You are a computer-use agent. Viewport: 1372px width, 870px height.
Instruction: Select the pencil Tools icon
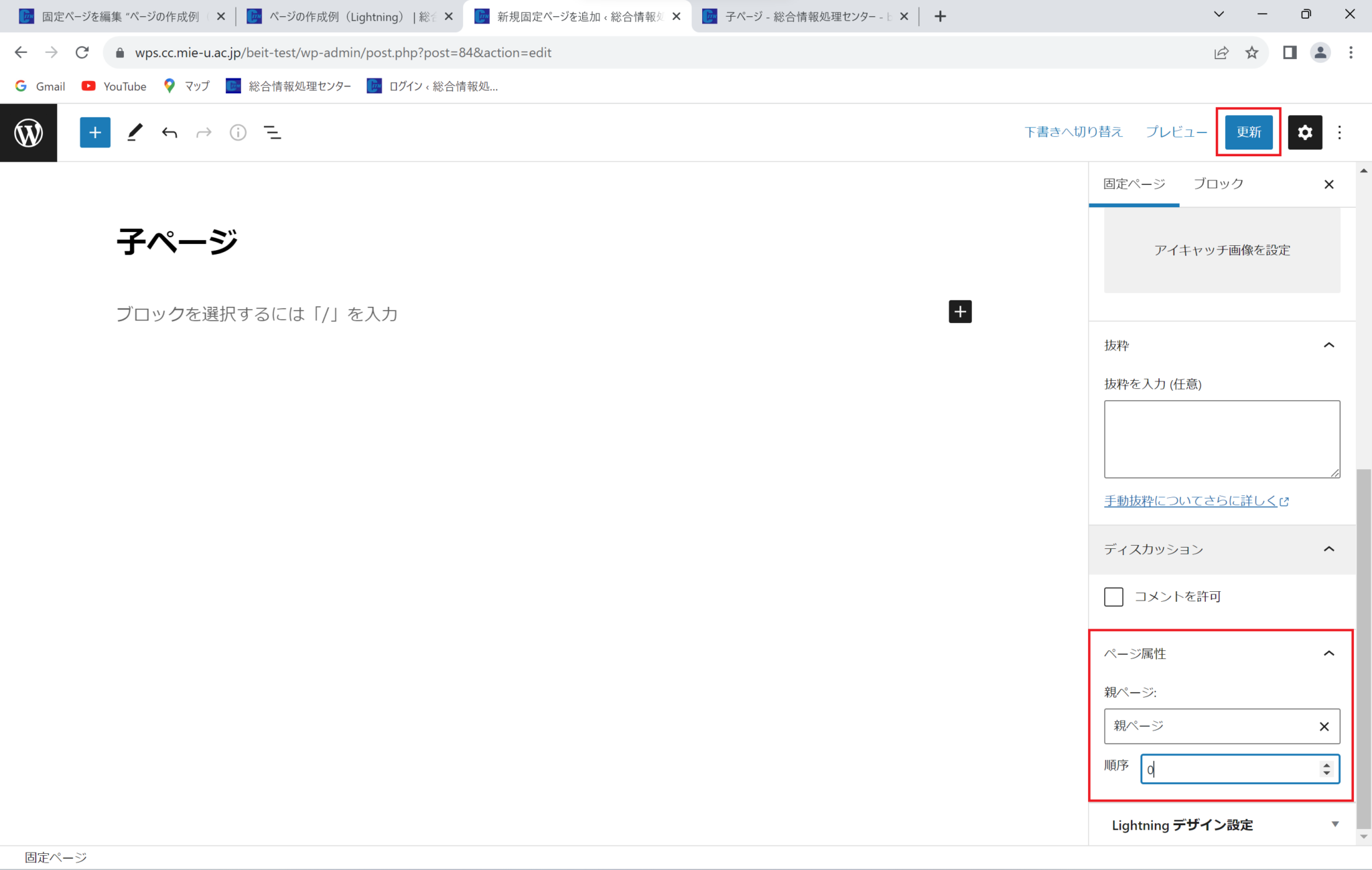tap(135, 133)
